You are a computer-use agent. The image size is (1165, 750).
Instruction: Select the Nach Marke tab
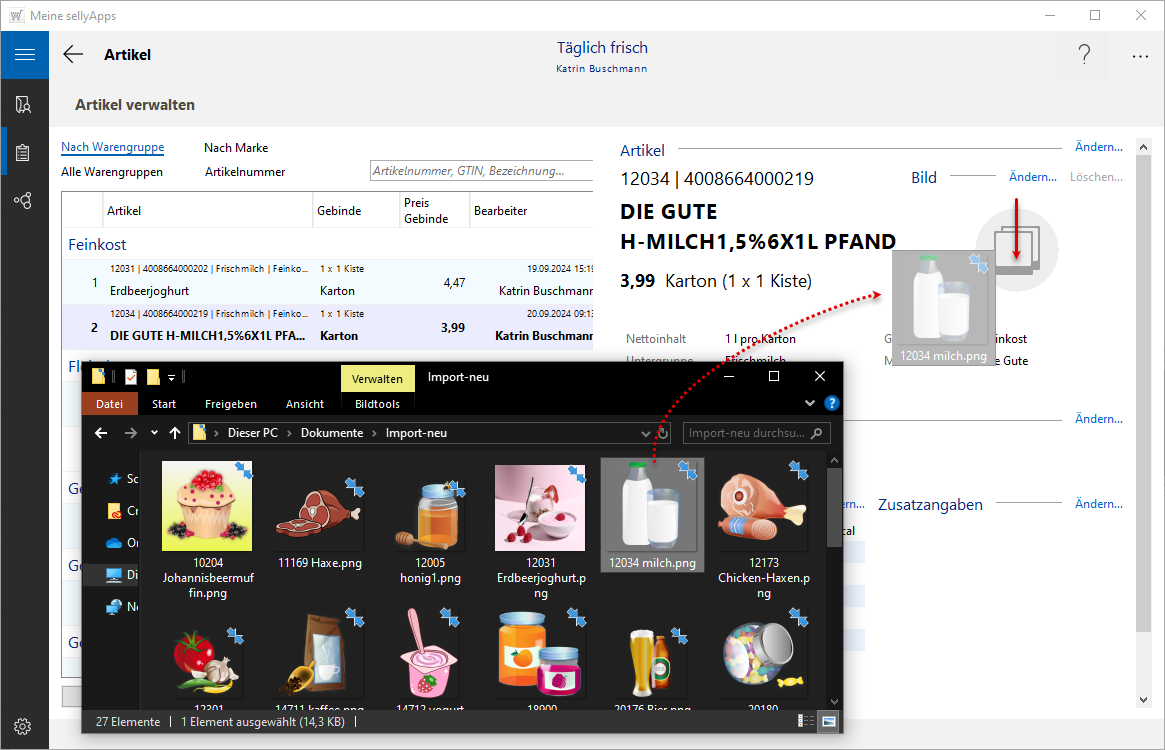coord(236,148)
